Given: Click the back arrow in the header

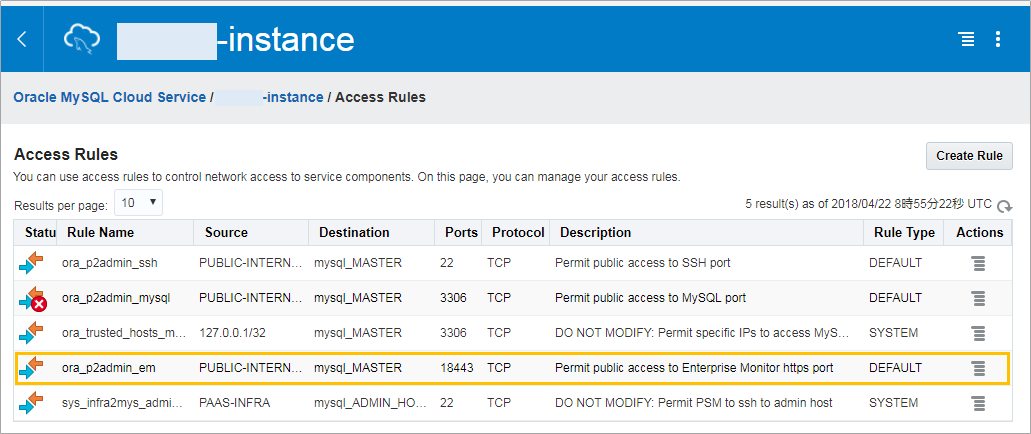Looking at the screenshot, I should (22, 39).
